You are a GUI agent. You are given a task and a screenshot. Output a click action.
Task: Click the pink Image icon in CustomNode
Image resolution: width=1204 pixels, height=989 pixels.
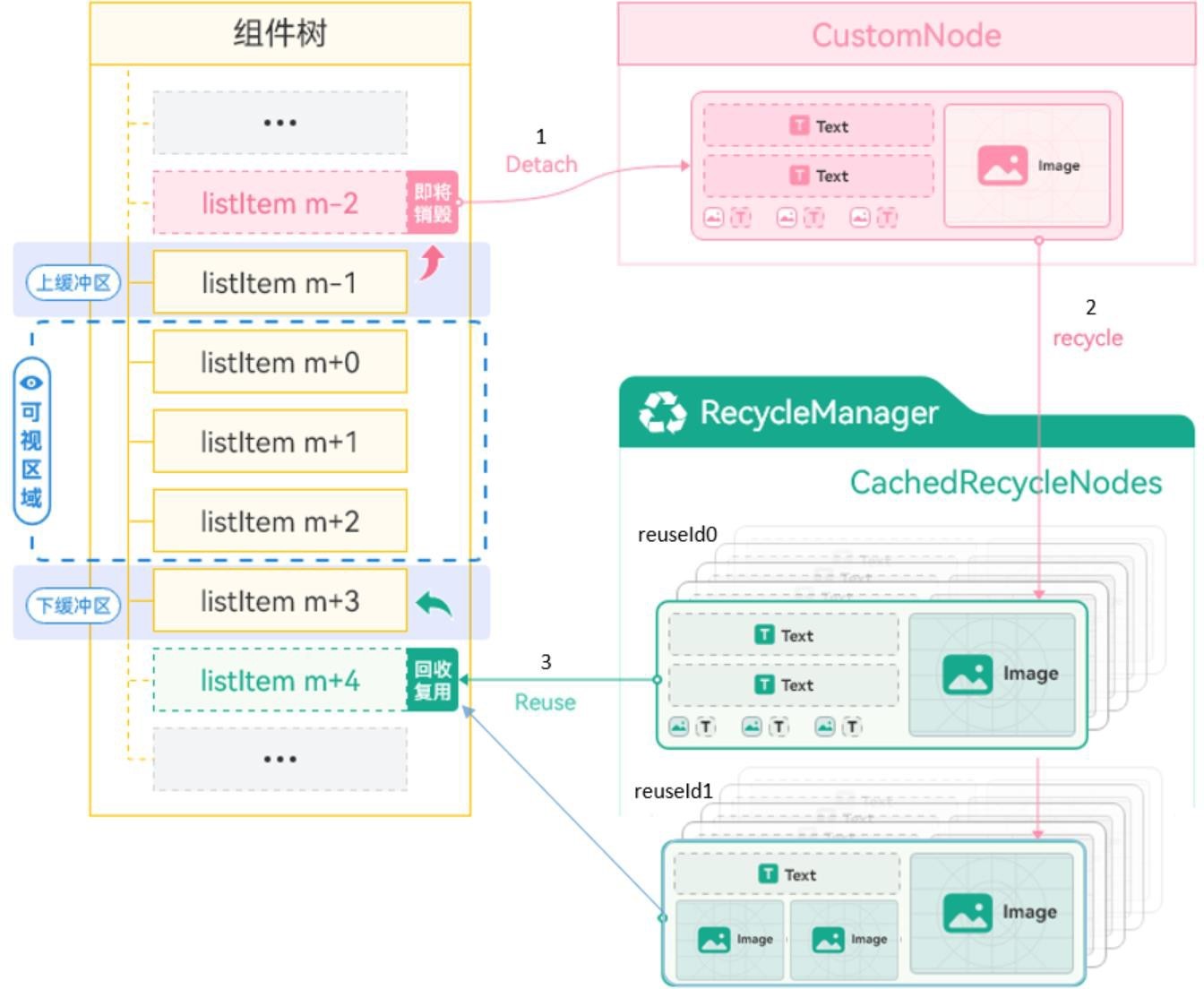pyautogui.click(x=1002, y=166)
